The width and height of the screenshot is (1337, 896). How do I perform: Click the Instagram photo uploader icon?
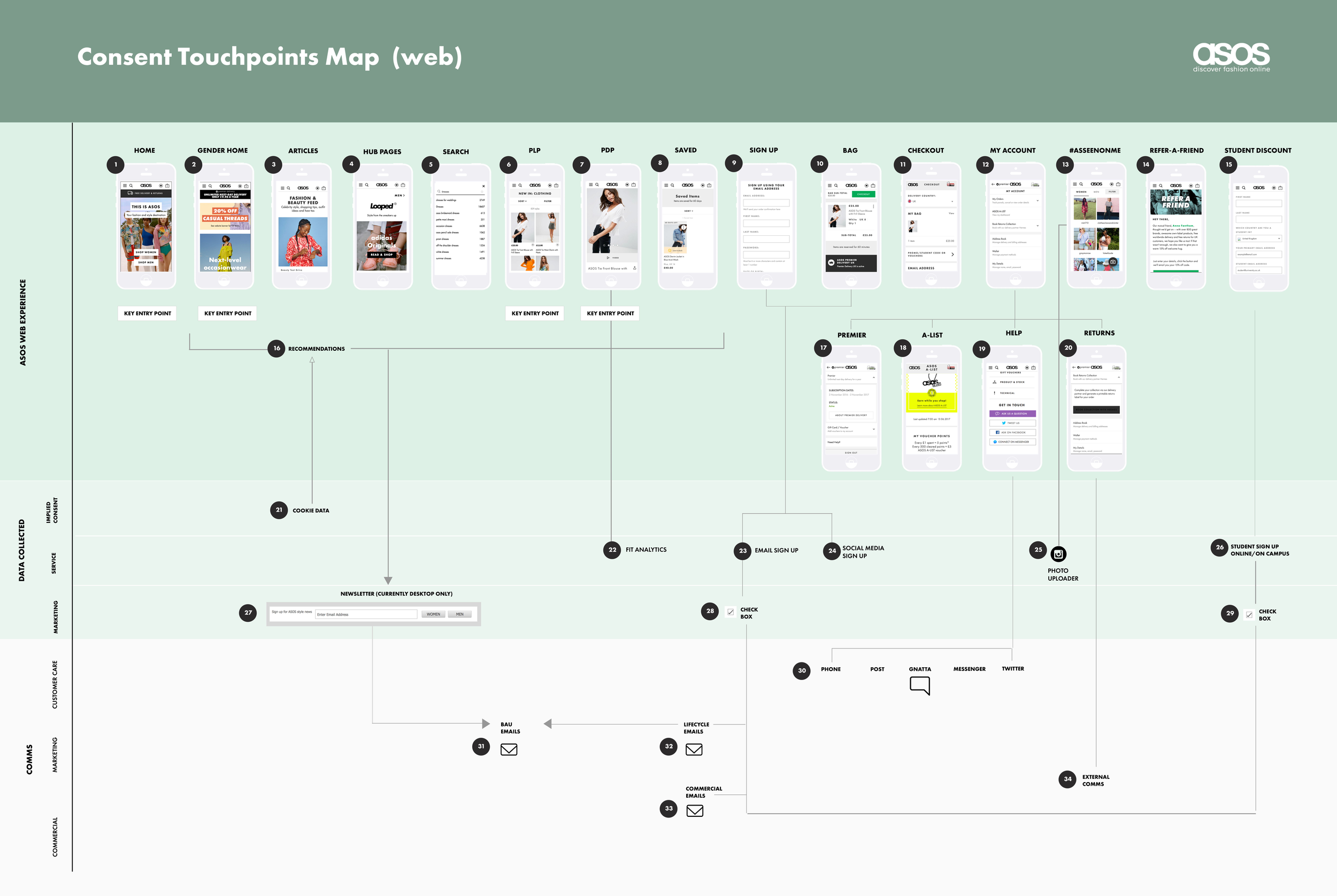coord(1058,554)
